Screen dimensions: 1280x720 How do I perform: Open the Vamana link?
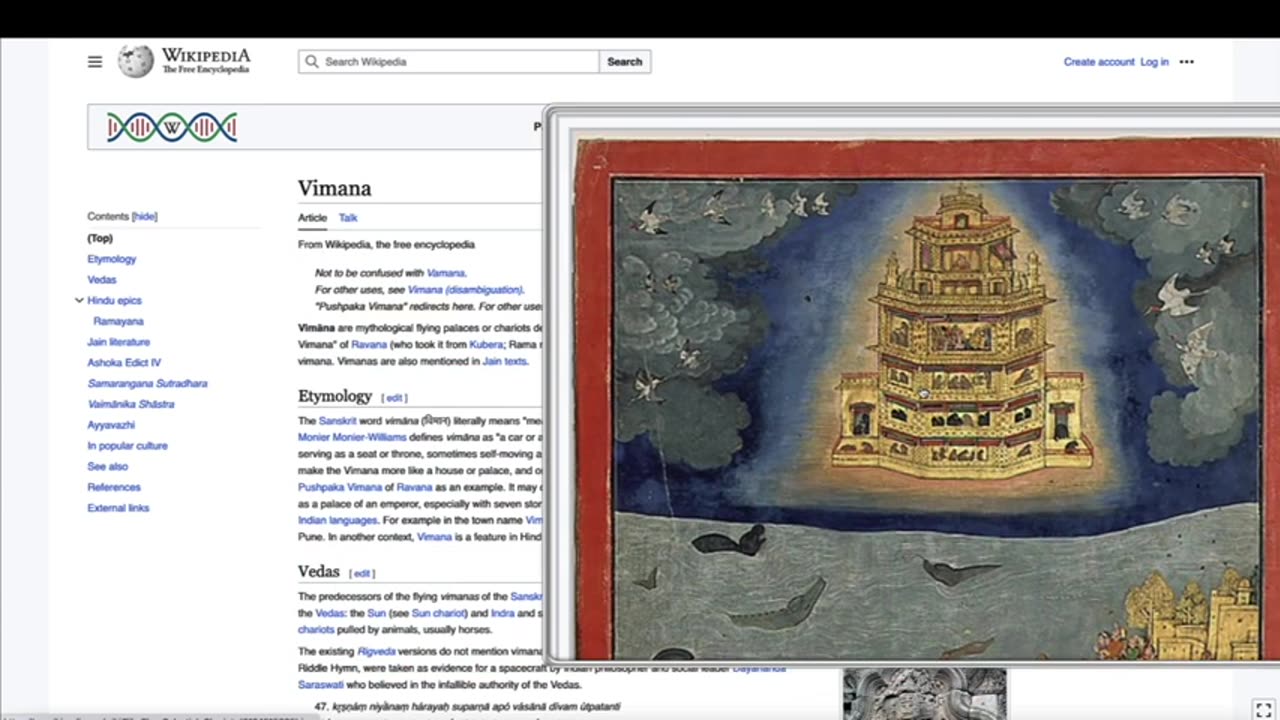445,273
